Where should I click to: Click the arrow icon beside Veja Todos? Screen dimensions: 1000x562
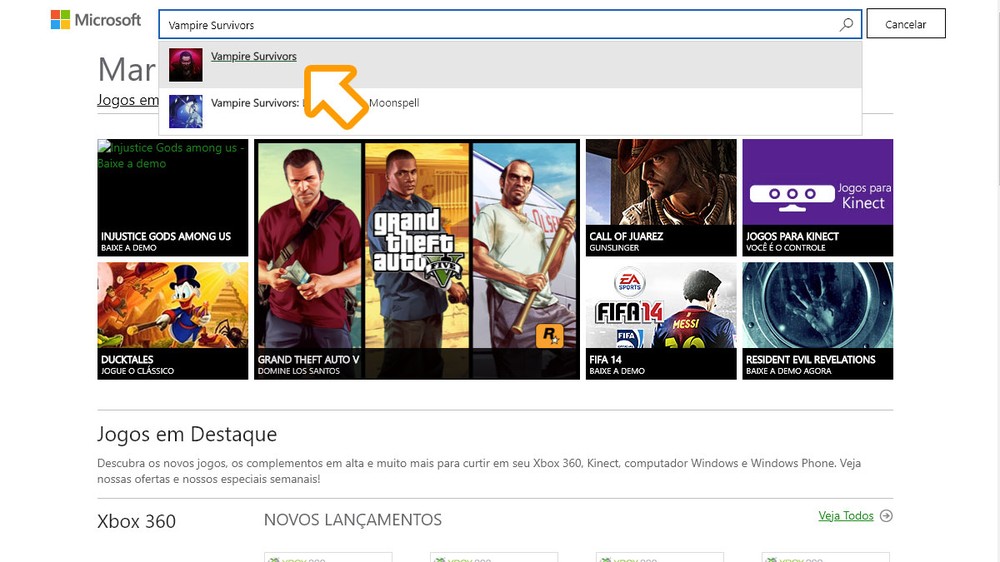coord(886,515)
